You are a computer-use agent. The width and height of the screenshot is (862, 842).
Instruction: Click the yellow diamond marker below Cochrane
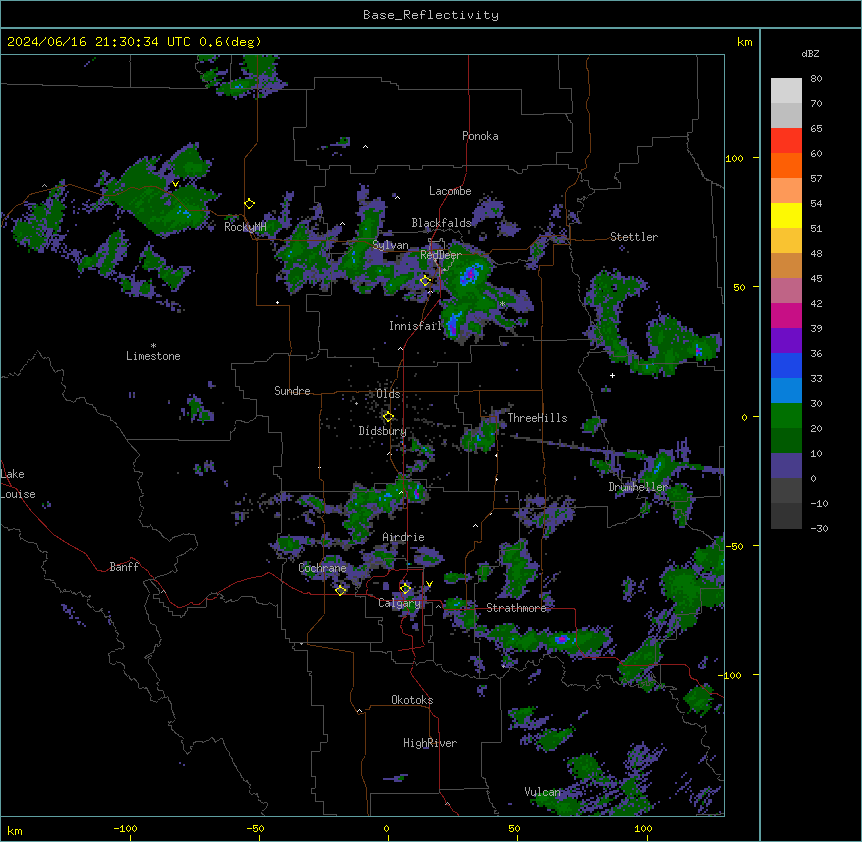click(340, 590)
